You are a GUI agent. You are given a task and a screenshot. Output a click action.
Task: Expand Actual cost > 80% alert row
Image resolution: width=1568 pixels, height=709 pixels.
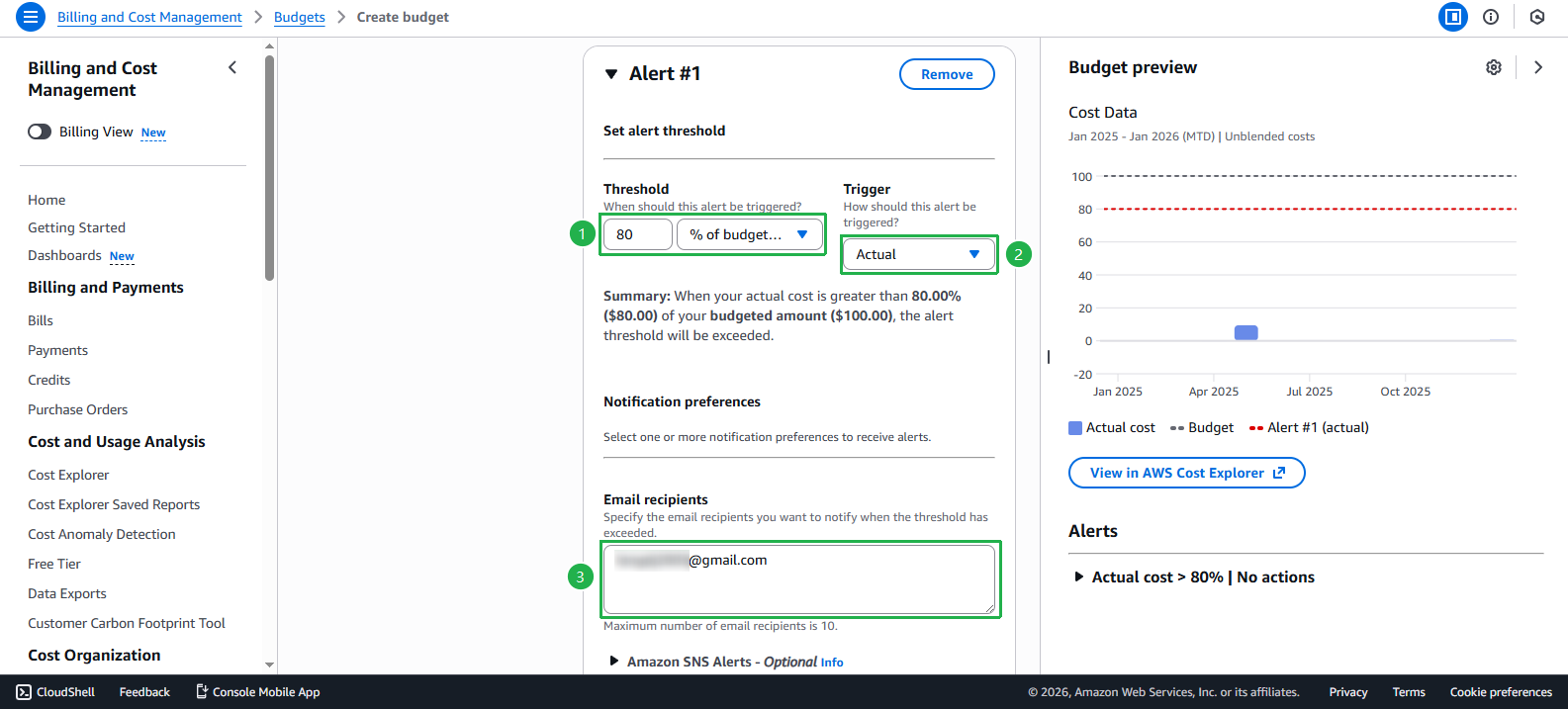[x=1079, y=576]
